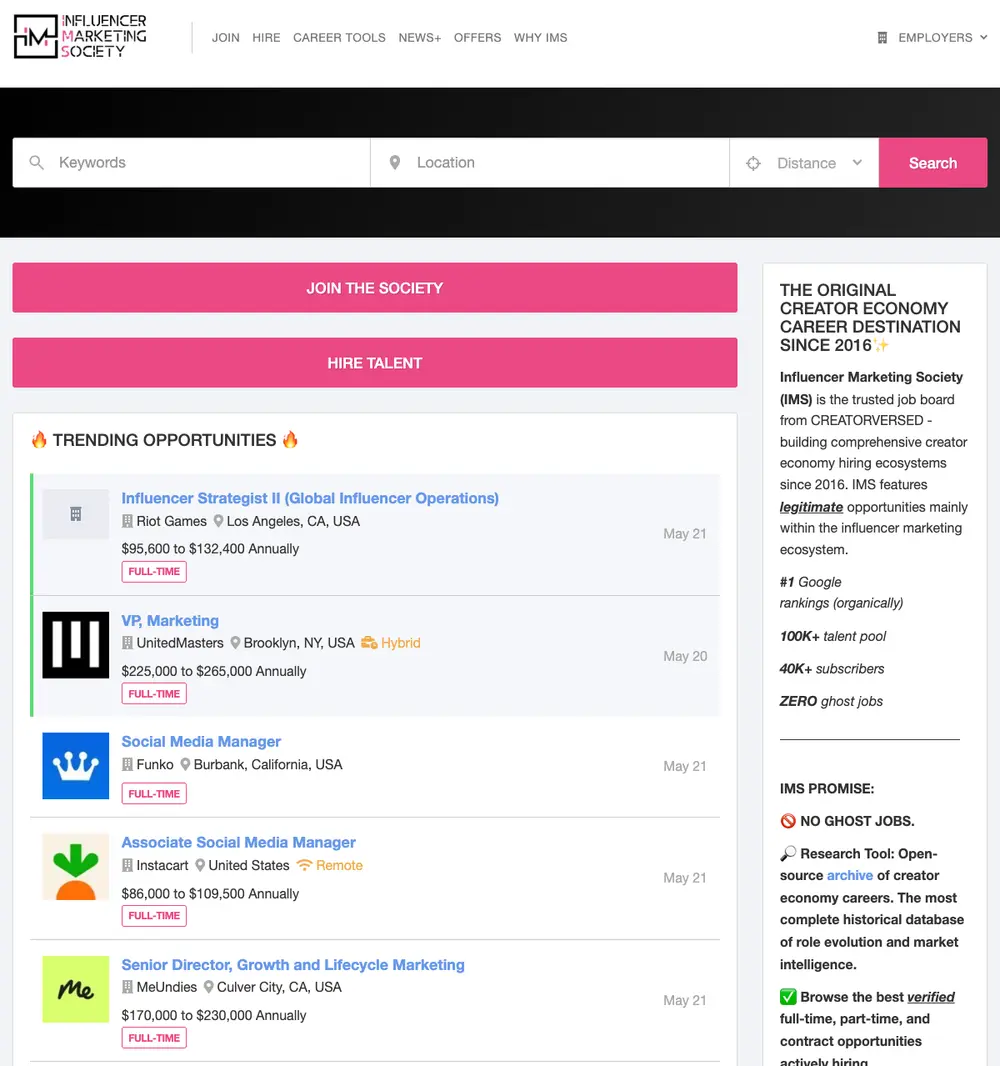Image resolution: width=1000 pixels, height=1066 pixels.
Task: Click the FULL-TIME tag on Riot Games listing
Action: coord(154,571)
